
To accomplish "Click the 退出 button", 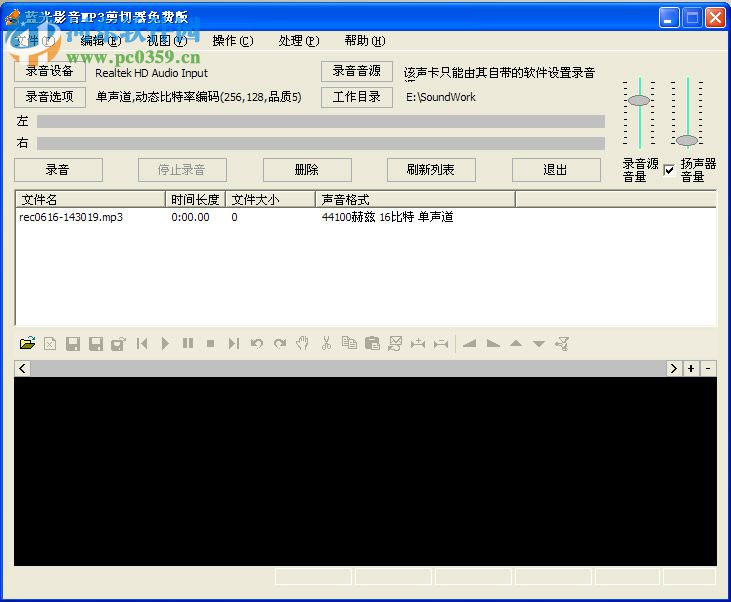I will [556, 170].
